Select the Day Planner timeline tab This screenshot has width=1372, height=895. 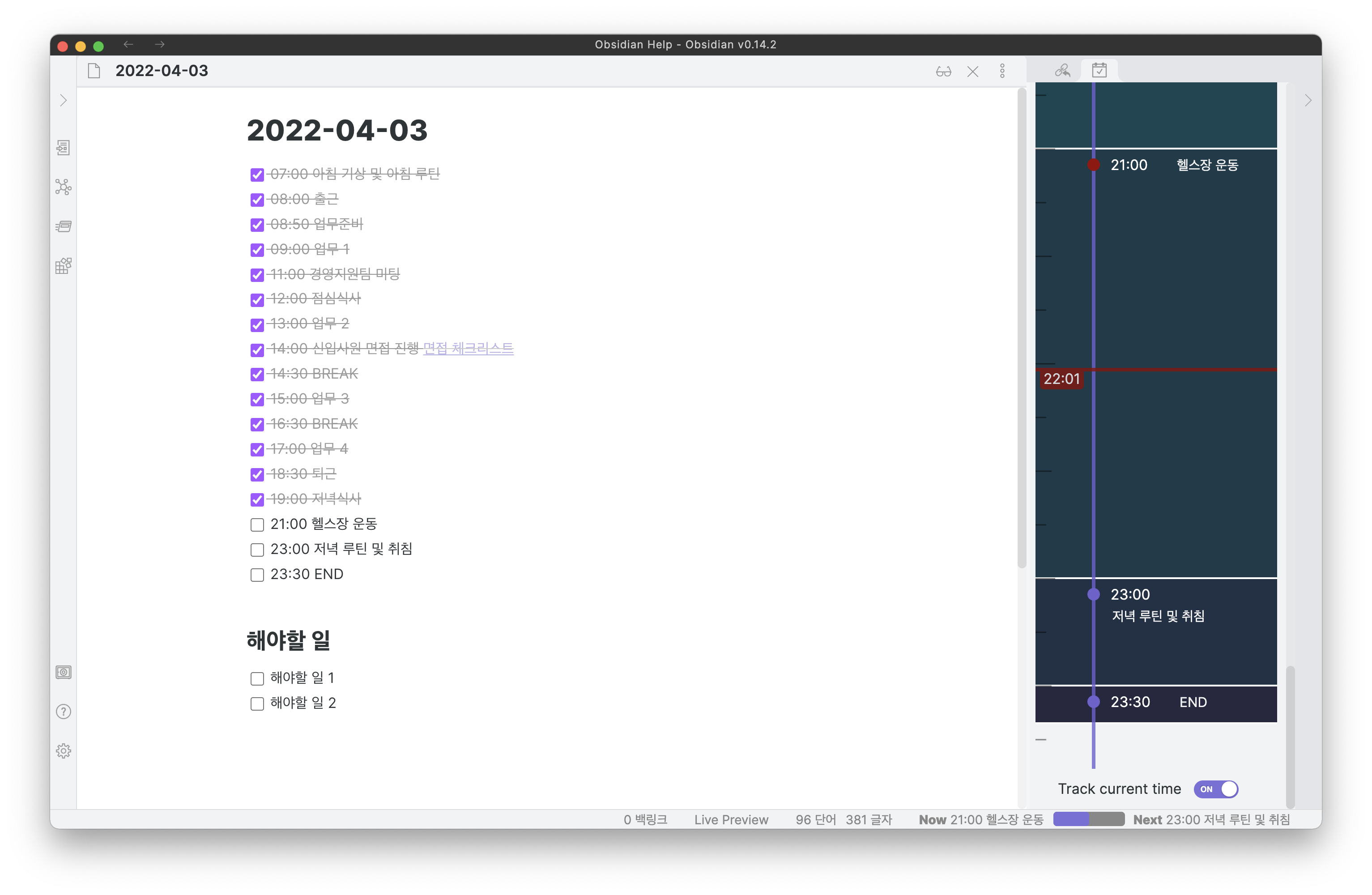click(x=1099, y=70)
